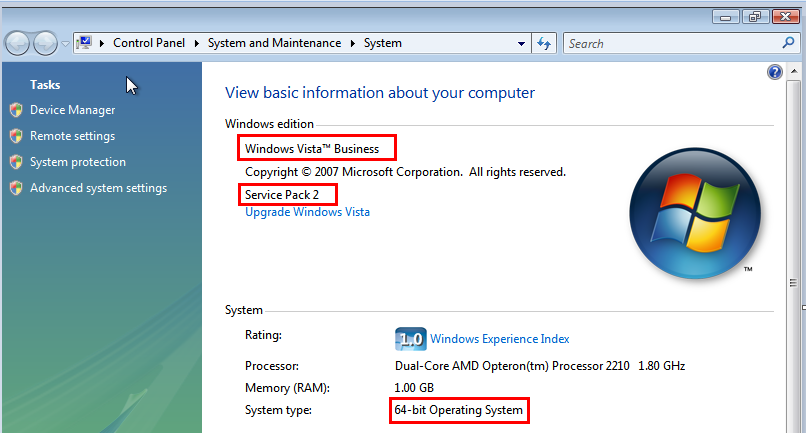The height and width of the screenshot is (433, 806).
Task: Open System protection task link
Action: tap(78, 162)
